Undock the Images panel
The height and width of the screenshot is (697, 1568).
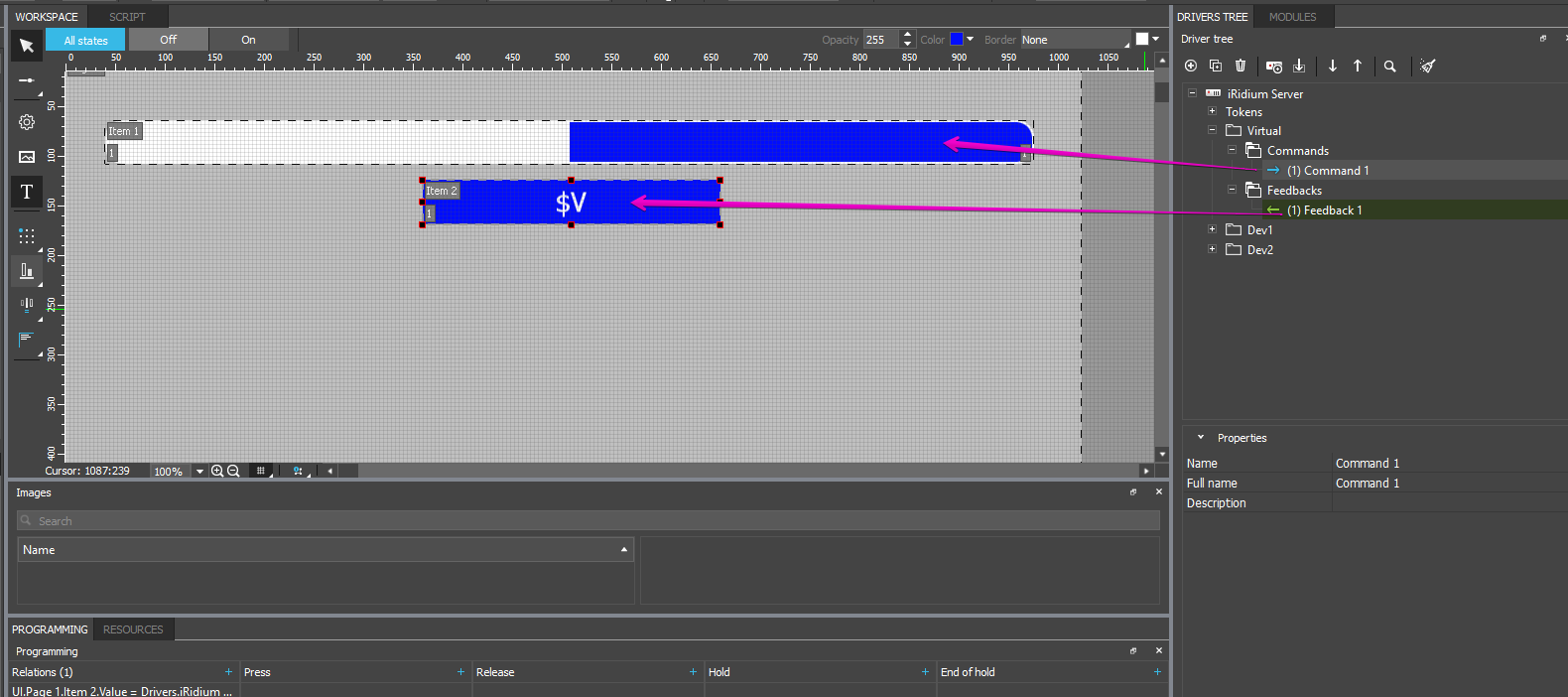click(x=1133, y=492)
